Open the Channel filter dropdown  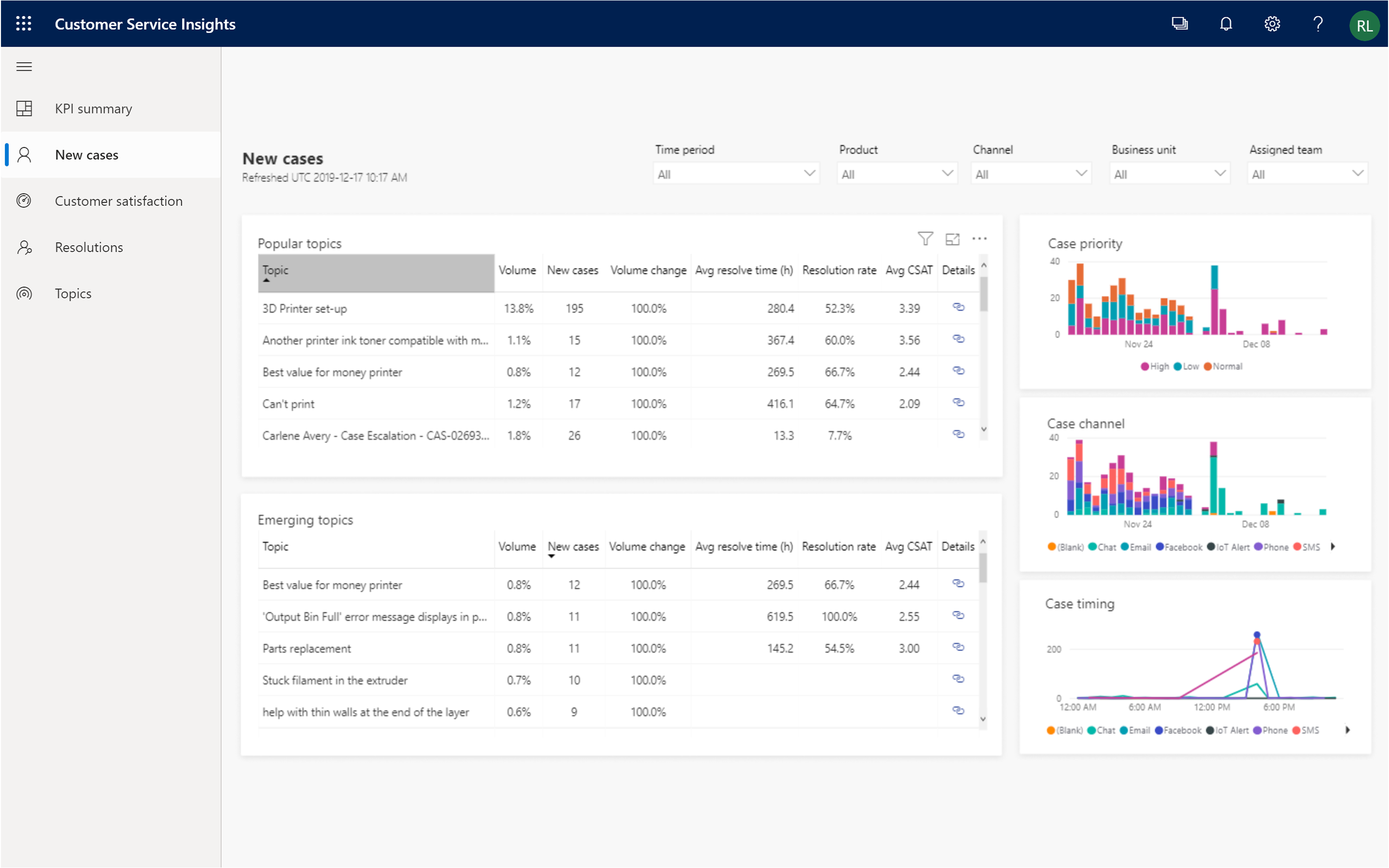pos(1031,174)
